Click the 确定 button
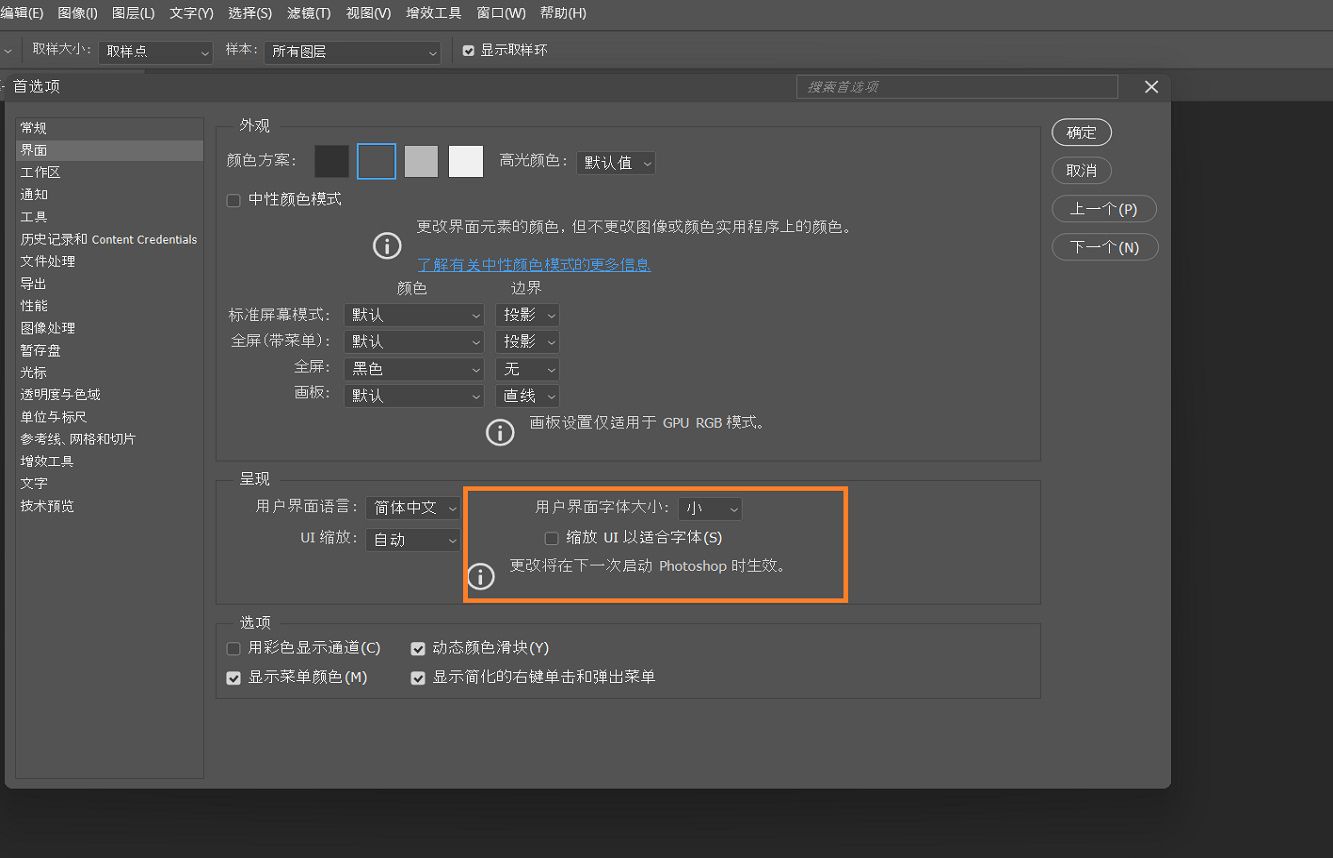The image size is (1333, 858). point(1081,132)
